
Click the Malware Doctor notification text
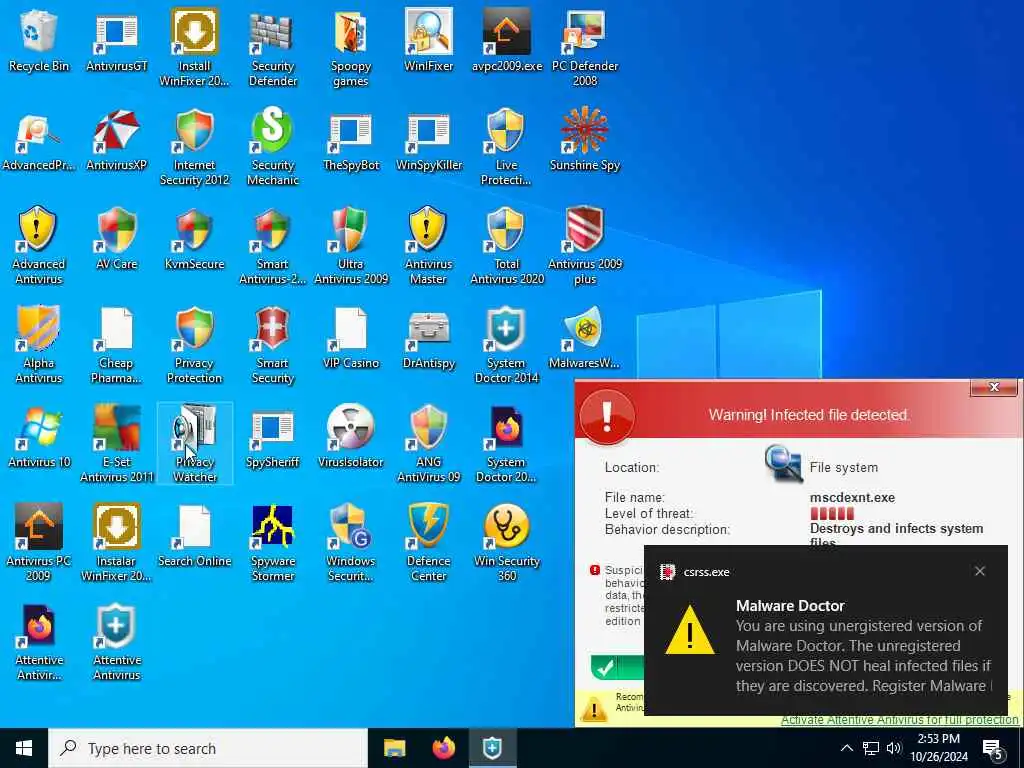click(863, 656)
